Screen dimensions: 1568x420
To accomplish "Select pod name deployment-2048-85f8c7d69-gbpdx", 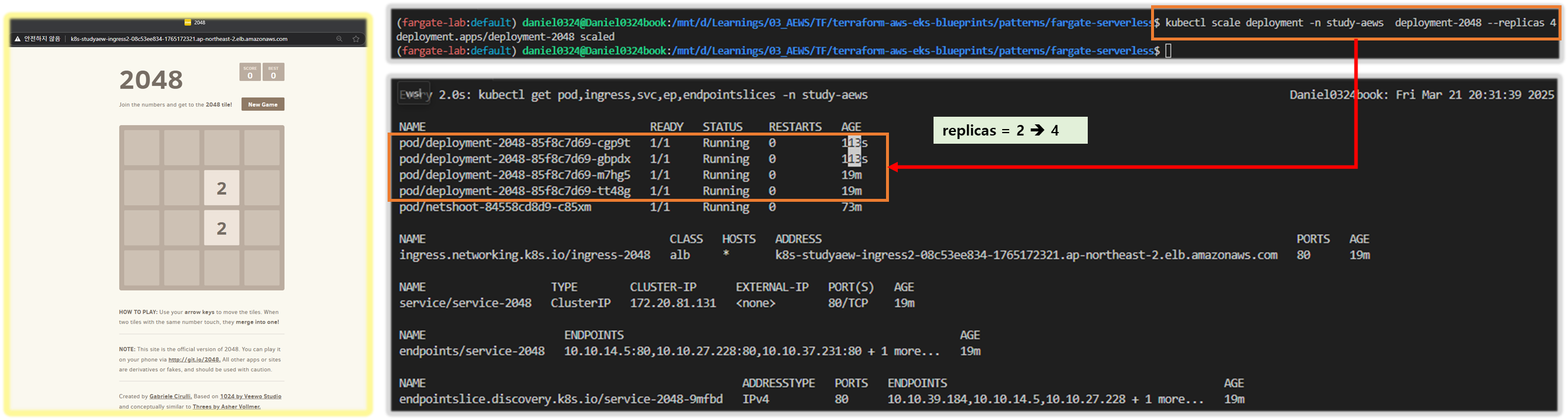I will 514,159.
